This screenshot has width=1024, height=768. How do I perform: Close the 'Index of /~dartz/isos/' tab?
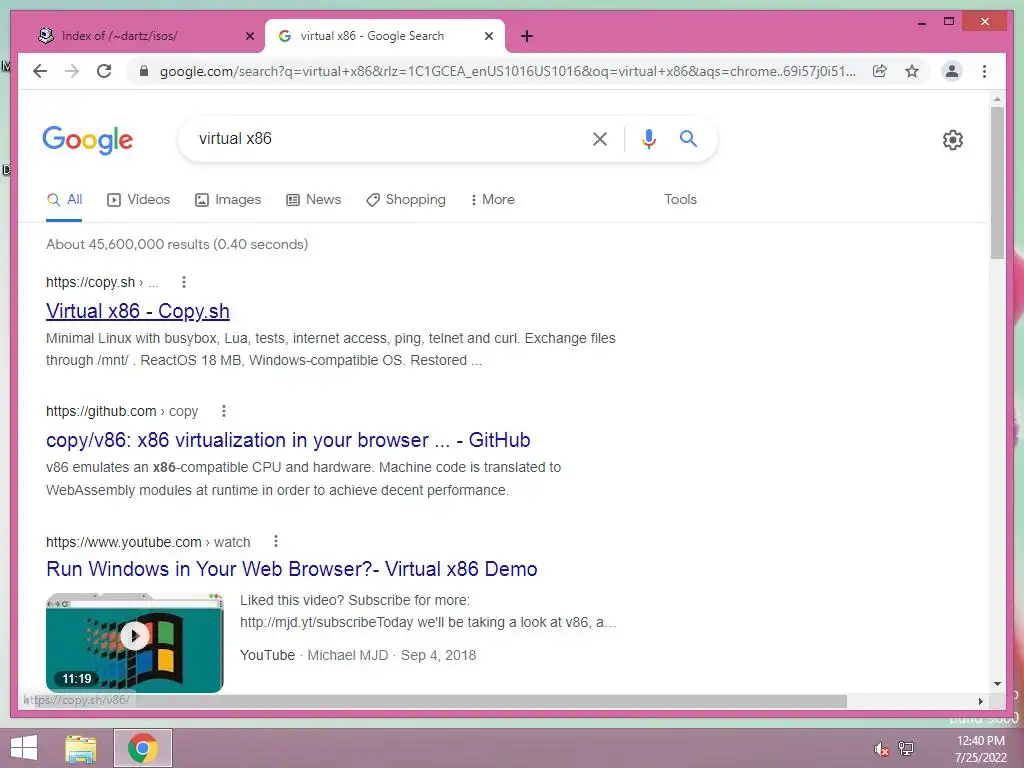(249, 36)
